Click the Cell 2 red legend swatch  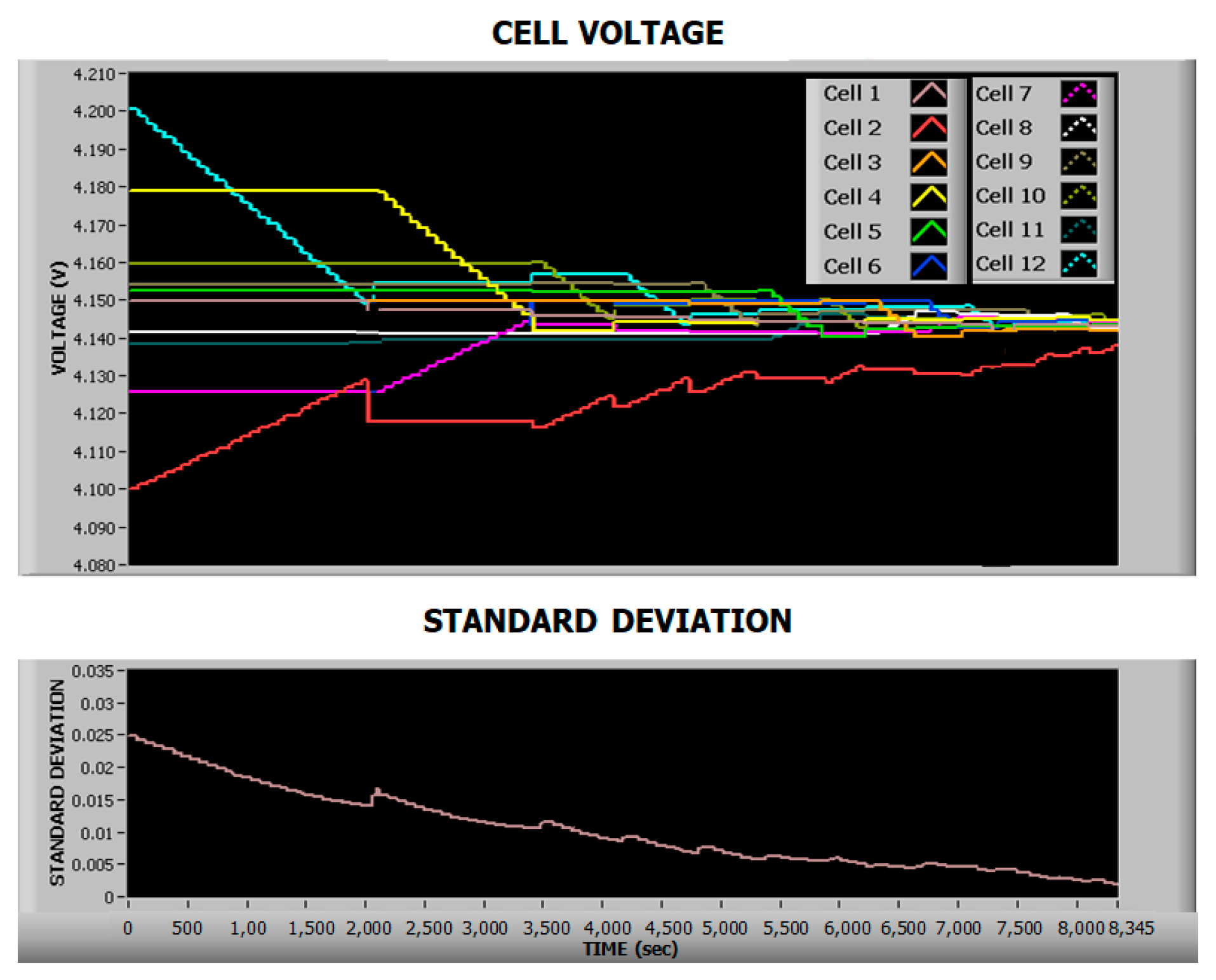(928, 128)
